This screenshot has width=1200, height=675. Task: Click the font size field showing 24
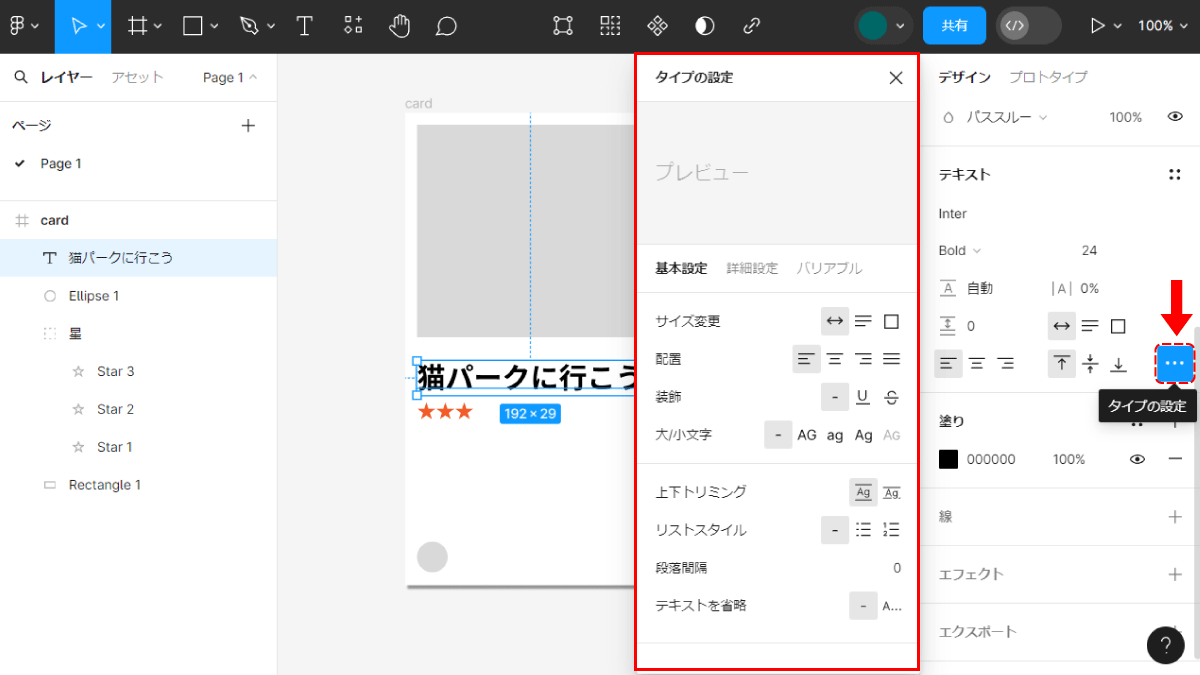point(1090,250)
